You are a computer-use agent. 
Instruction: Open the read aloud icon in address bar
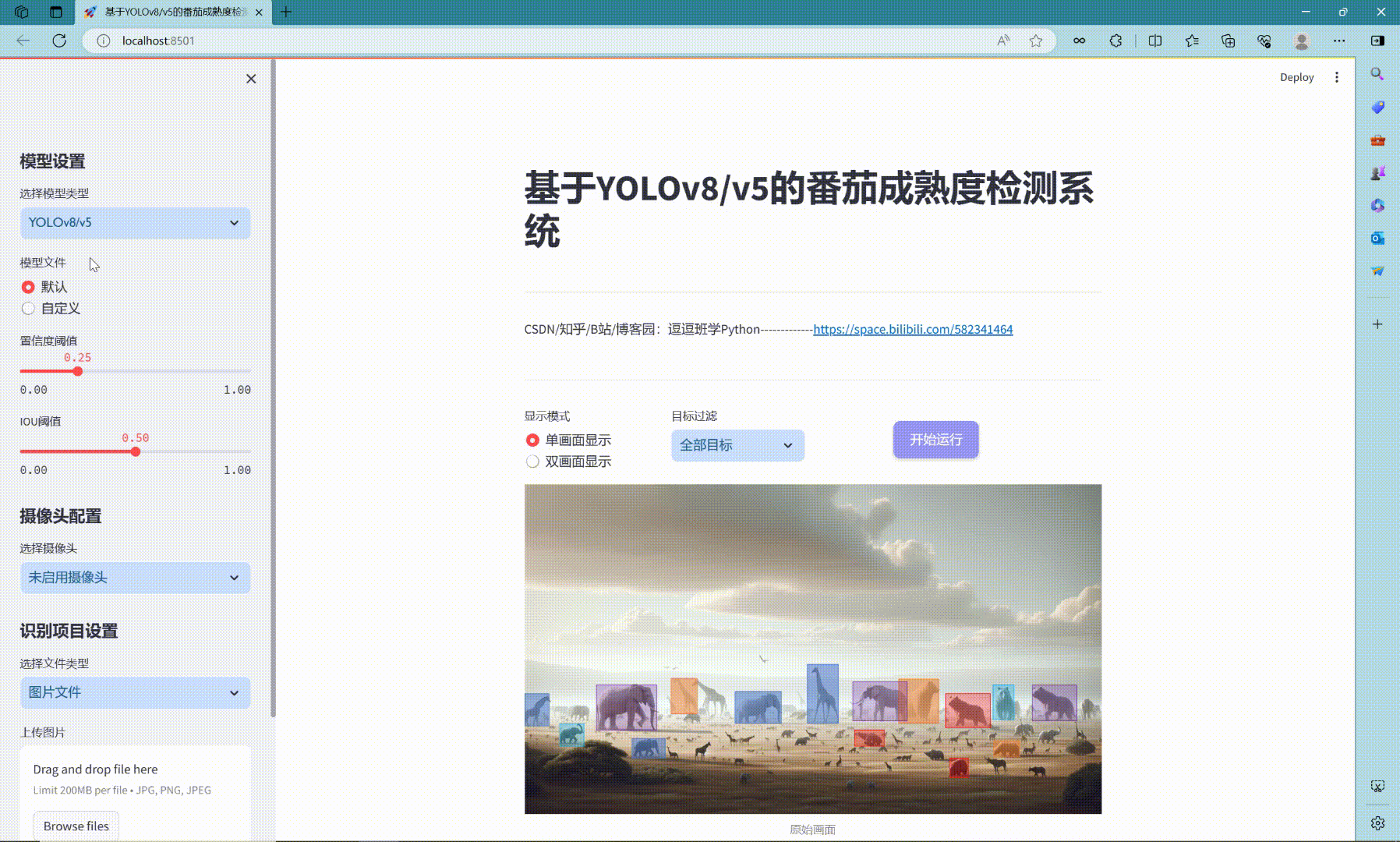[x=1003, y=41]
